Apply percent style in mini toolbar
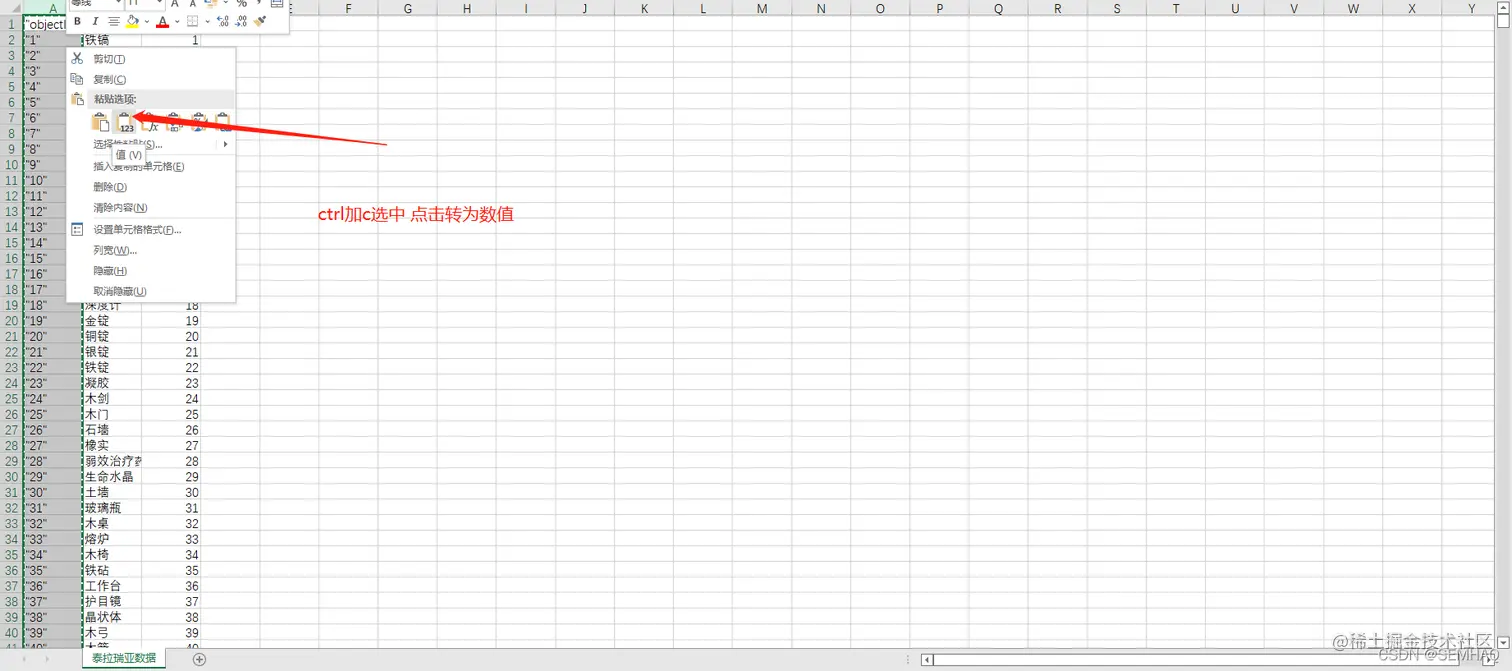 (x=241, y=4)
